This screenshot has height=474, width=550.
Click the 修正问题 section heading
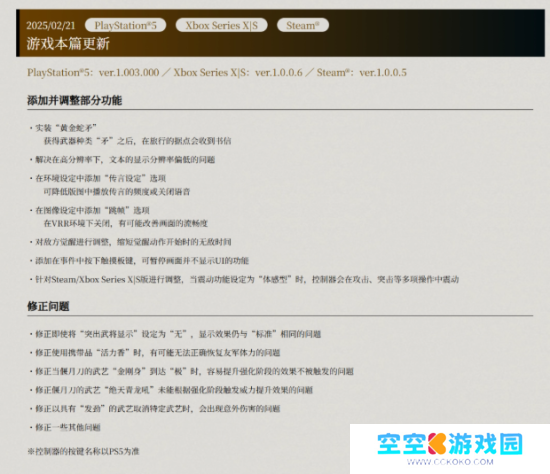(48, 306)
